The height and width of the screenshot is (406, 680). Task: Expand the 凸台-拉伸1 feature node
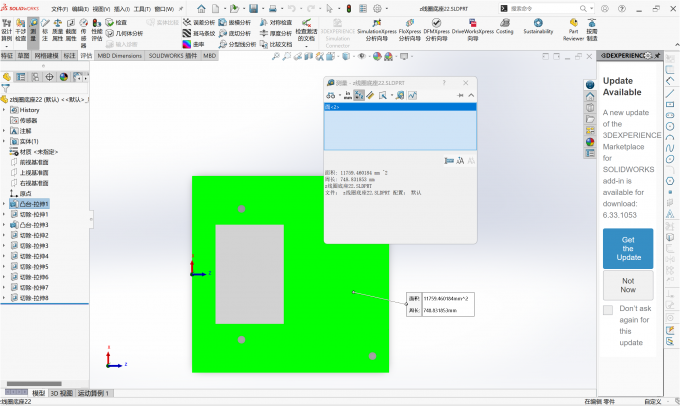coord(4,203)
